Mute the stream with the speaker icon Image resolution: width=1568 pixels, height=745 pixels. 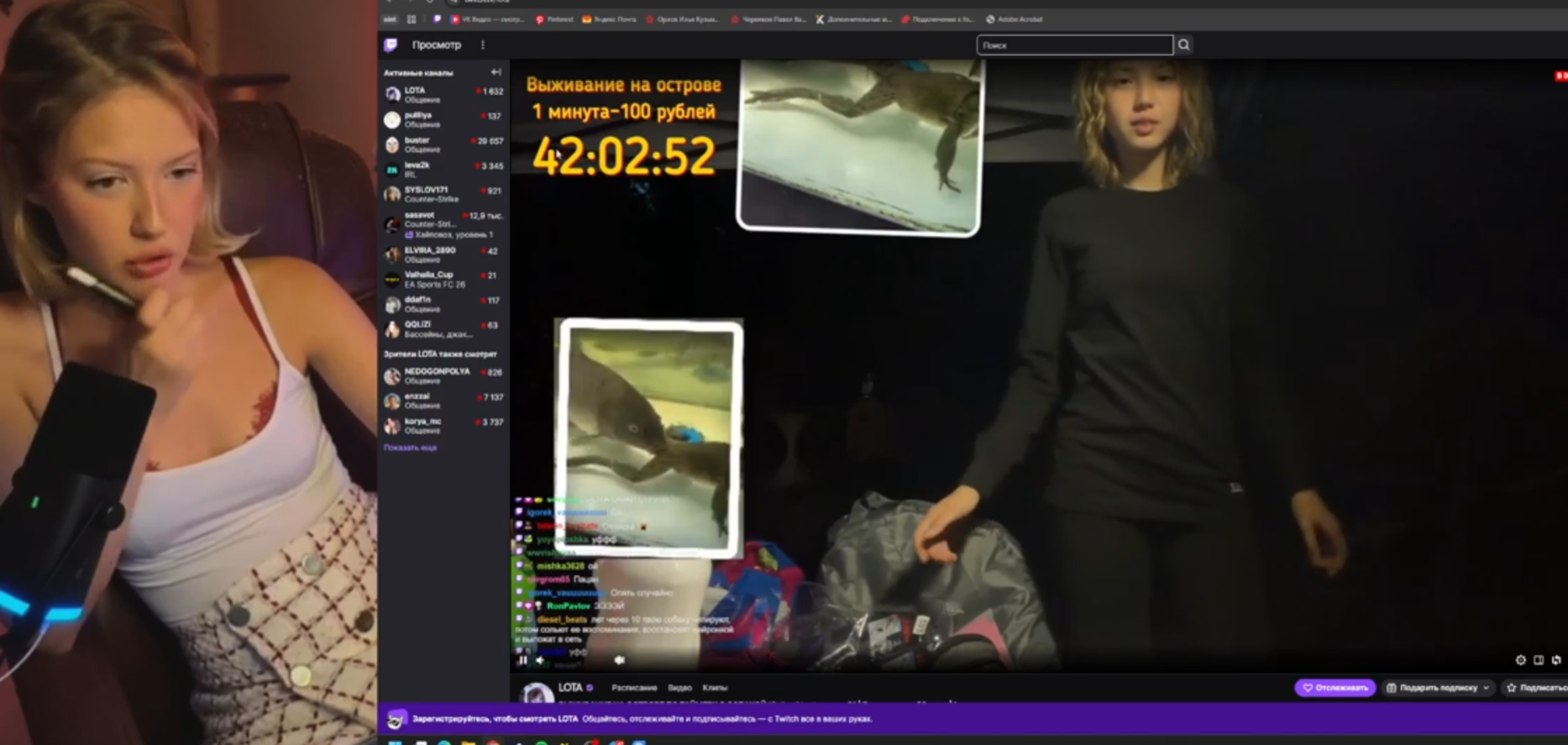(540, 660)
